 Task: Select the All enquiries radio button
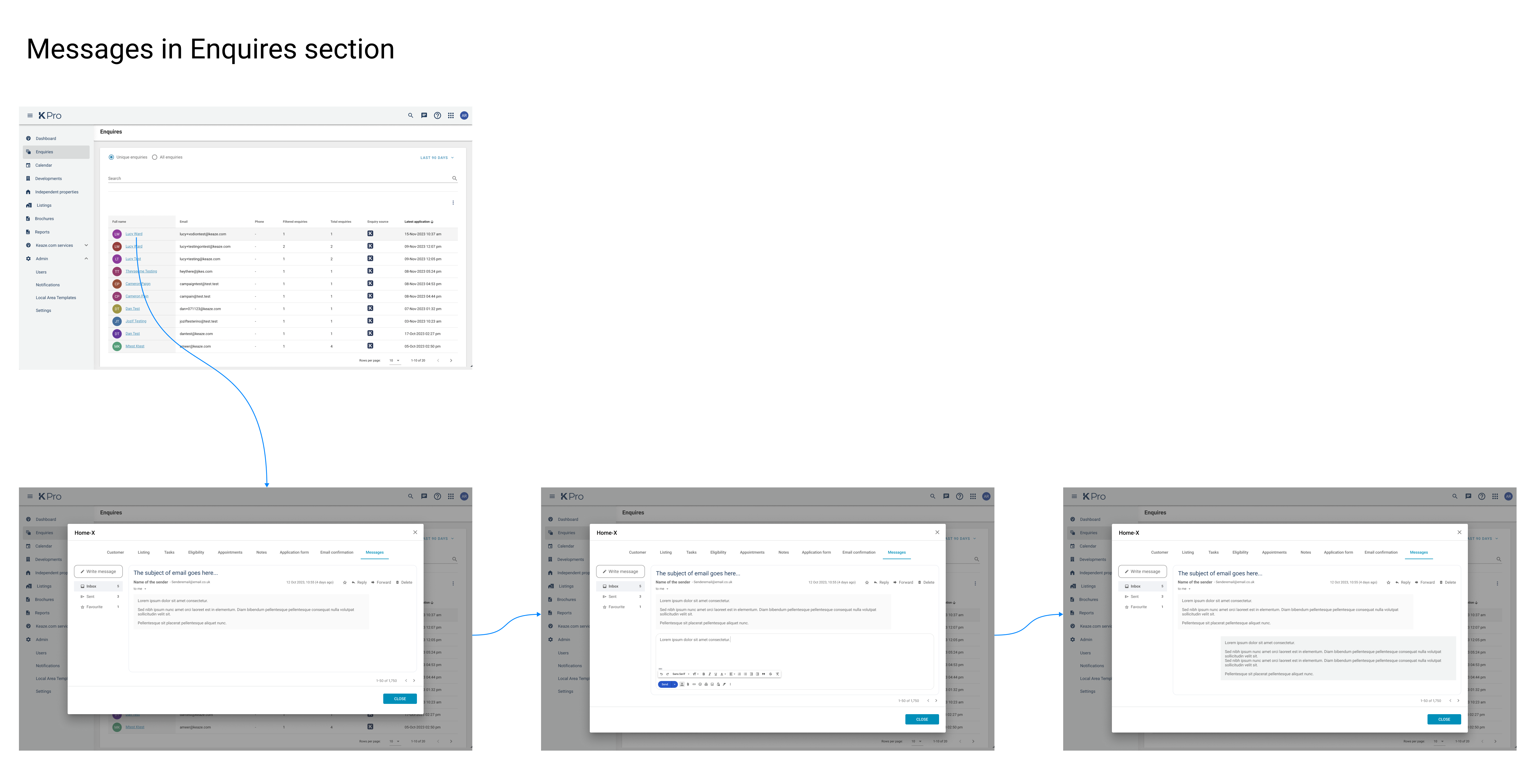[155, 157]
